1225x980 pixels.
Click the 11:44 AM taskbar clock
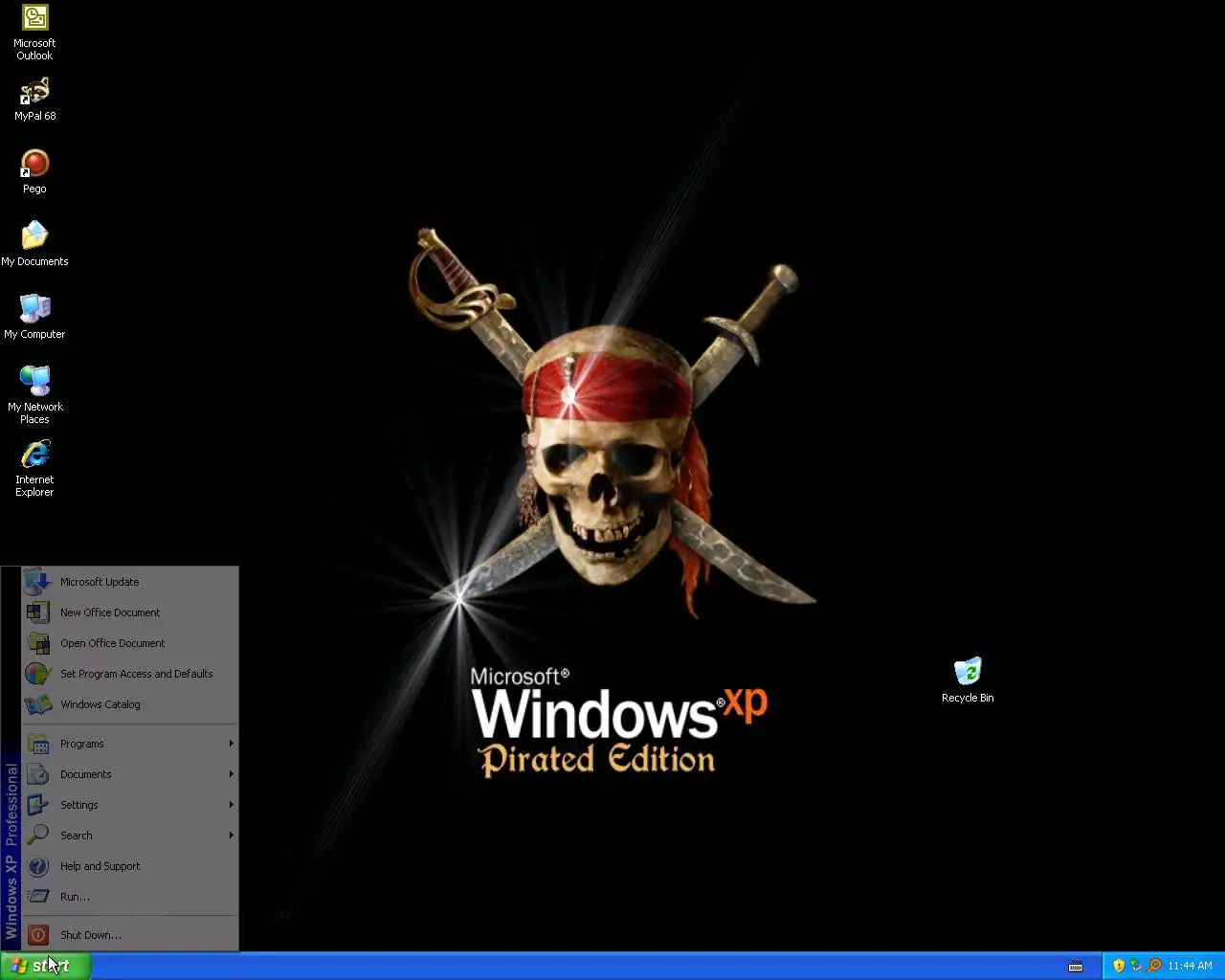(x=1190, y=967)
